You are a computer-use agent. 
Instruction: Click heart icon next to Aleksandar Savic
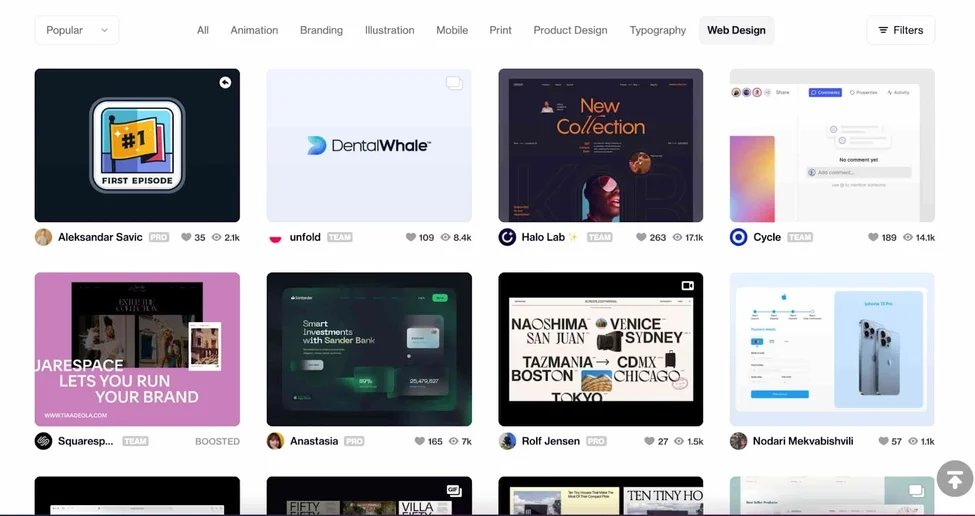186,238
